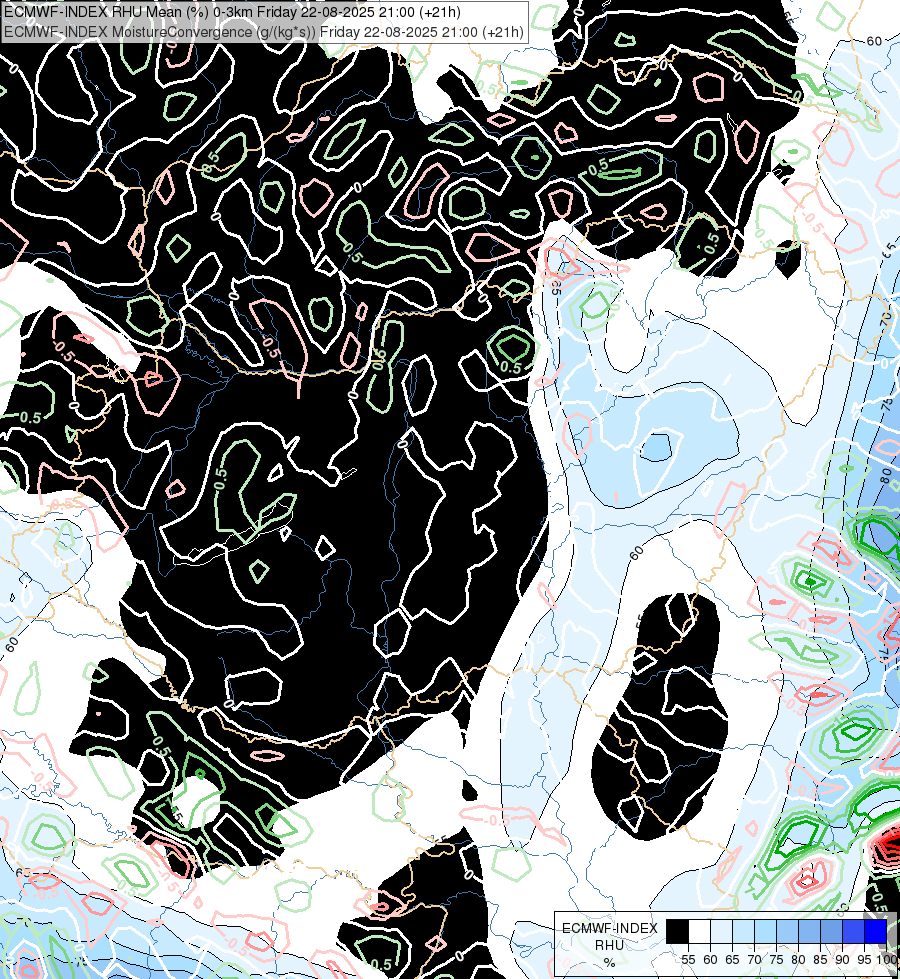
Task: Click the 85–90% legend color swatch
Action: pos(831,931)
